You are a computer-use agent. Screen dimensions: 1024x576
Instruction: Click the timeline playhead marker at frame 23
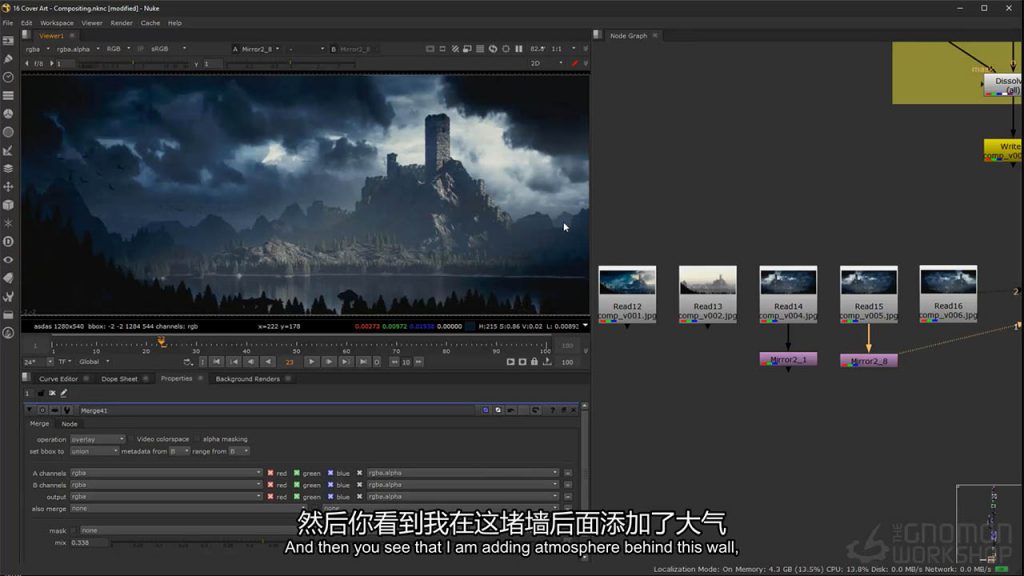pyautogui.click(x=161, y=342)
